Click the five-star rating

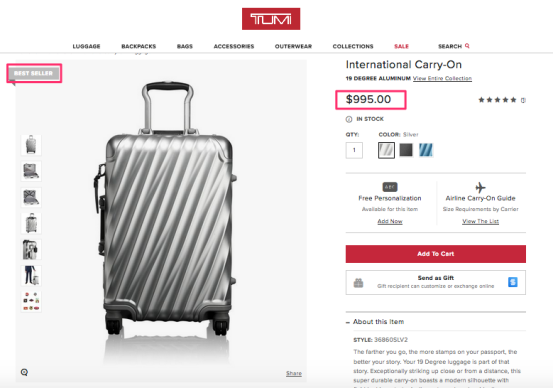click(497, 100)
